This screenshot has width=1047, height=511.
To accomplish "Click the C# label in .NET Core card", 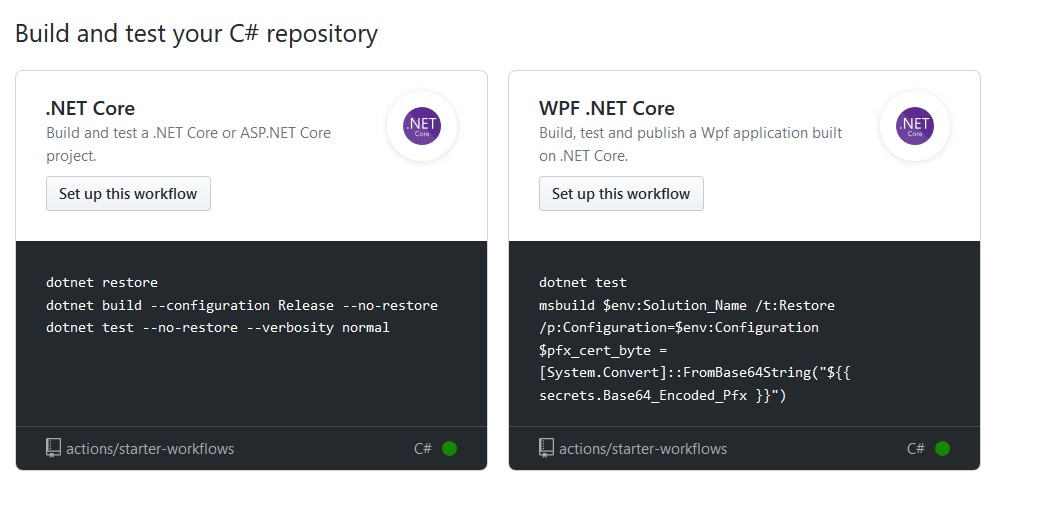I will (x=423, y=449).
